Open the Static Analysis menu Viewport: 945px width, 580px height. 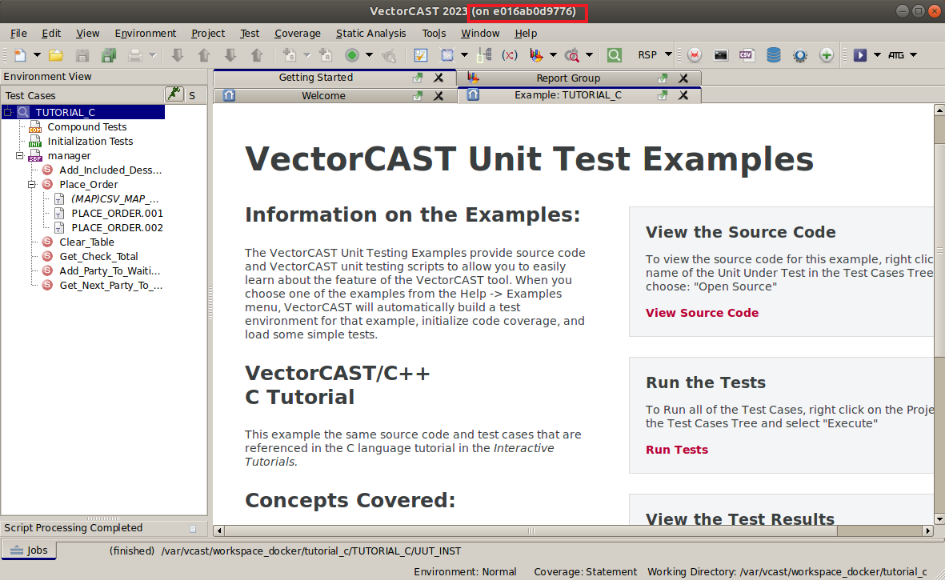click(371, 33)
